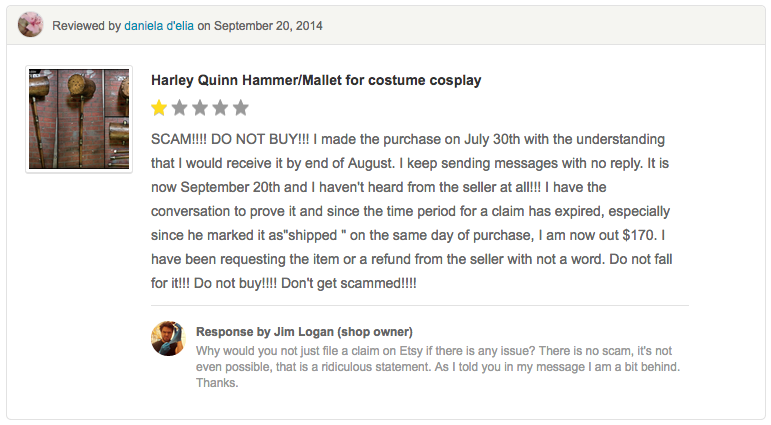Click the "Reviewed by" label text
This screenshot has width=771, height=425.
(86, 25)
